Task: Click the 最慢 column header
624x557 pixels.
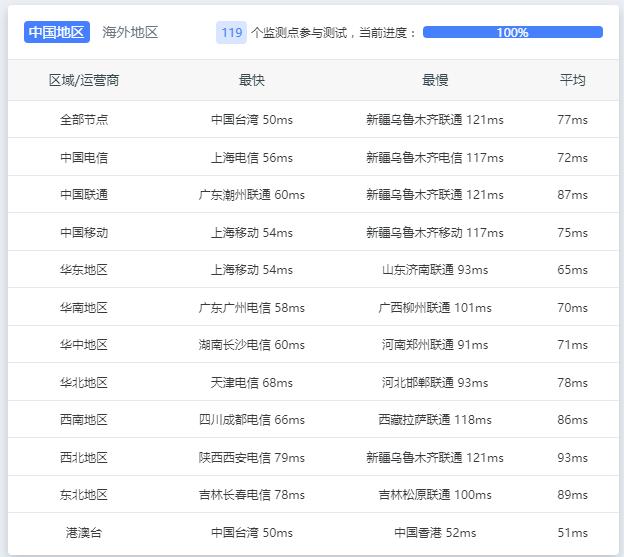Action: [435, 80]
